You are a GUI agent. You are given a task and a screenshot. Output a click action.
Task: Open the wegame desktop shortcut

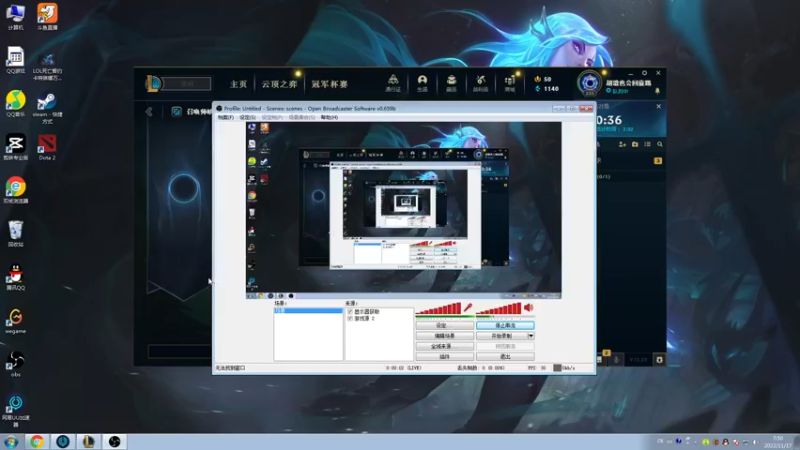(15, 320)
